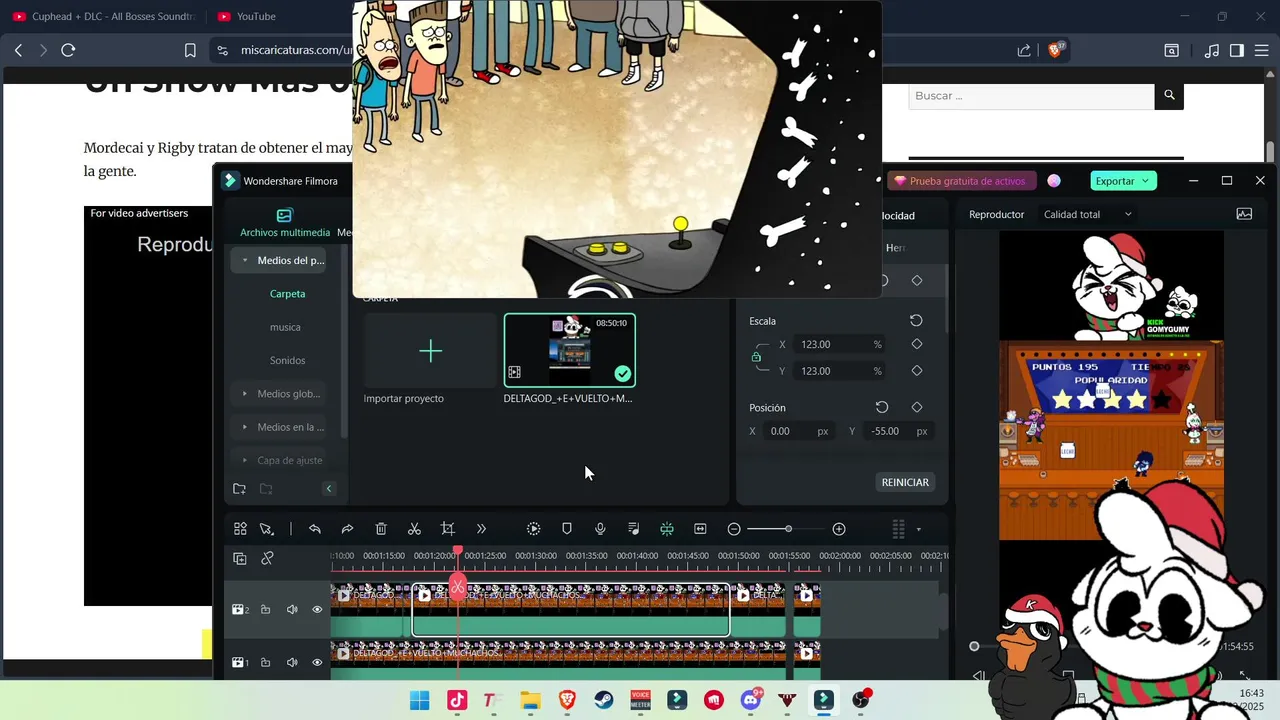Select the Carpeta folder

[x=287, y=294]
